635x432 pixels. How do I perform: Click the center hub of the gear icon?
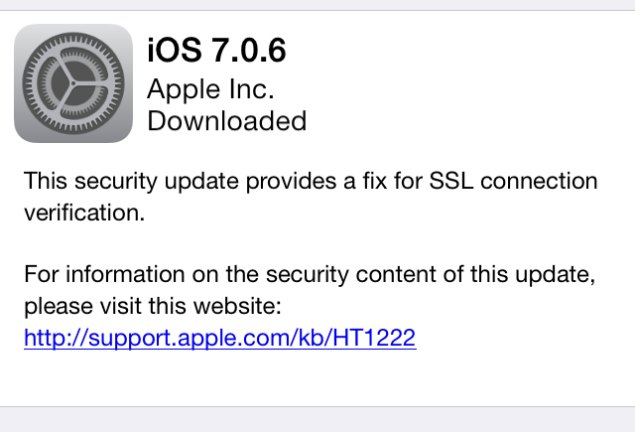coord(73,84)
